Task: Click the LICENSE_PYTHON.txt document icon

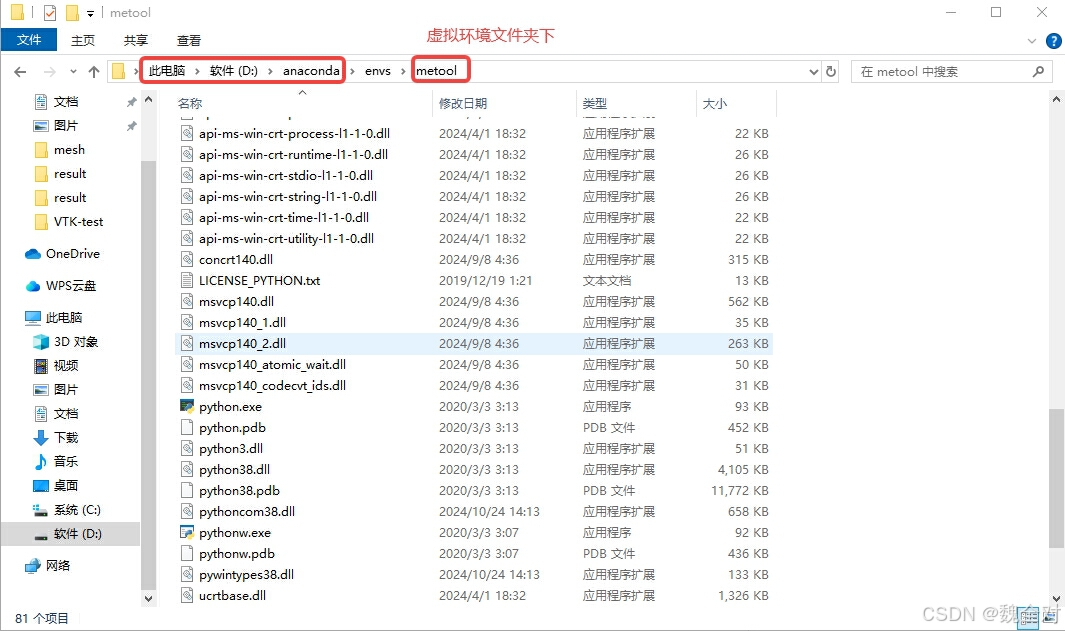Action: pyautogui.click(x=187, y=280)
